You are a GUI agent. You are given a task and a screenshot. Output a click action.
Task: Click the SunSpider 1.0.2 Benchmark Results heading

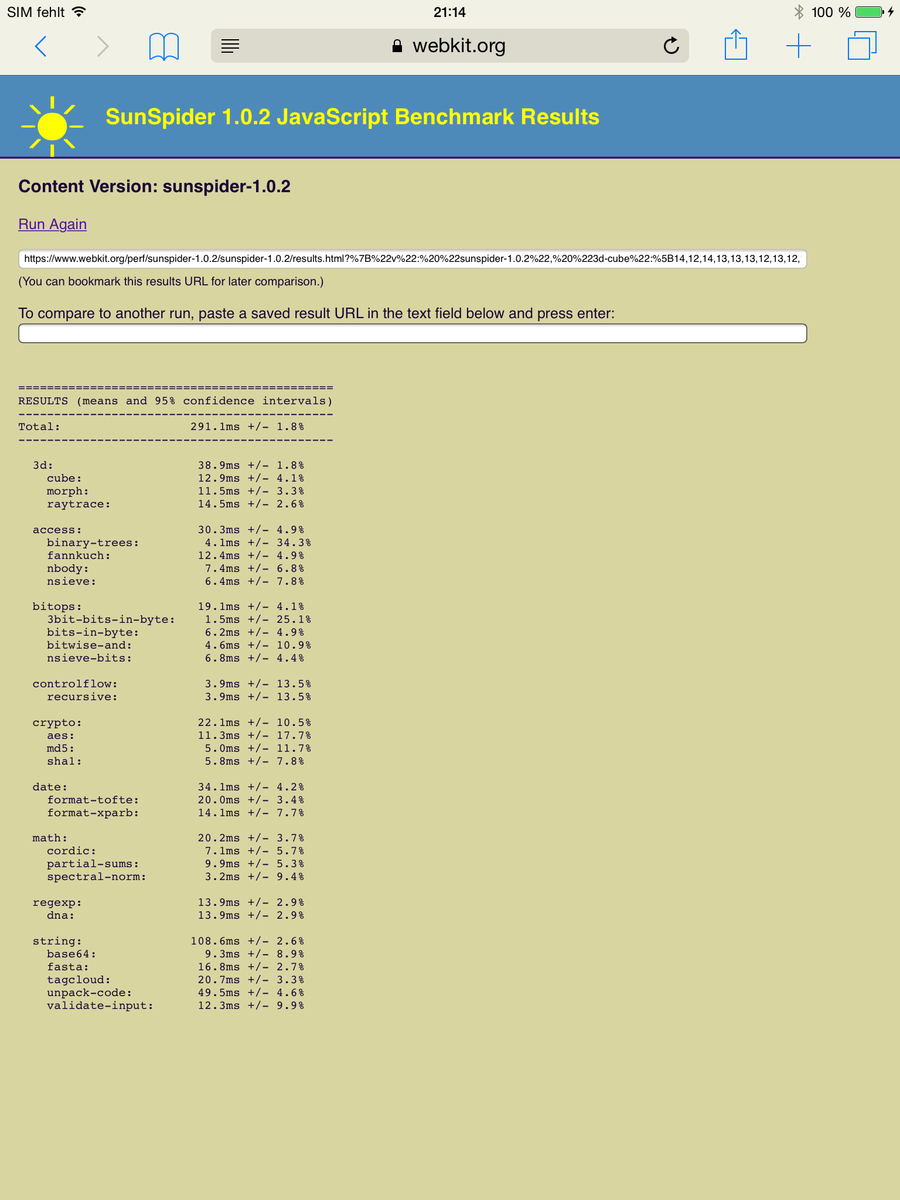point(352,117)
